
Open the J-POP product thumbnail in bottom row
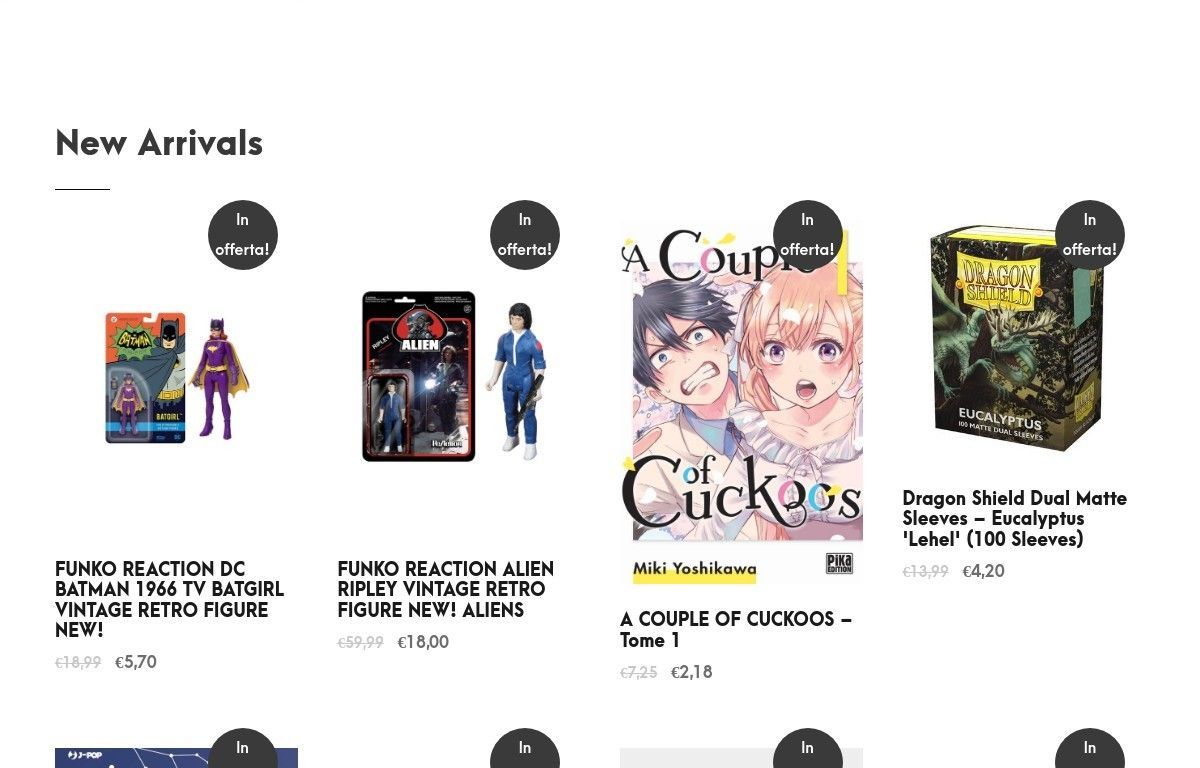(176, 758)
